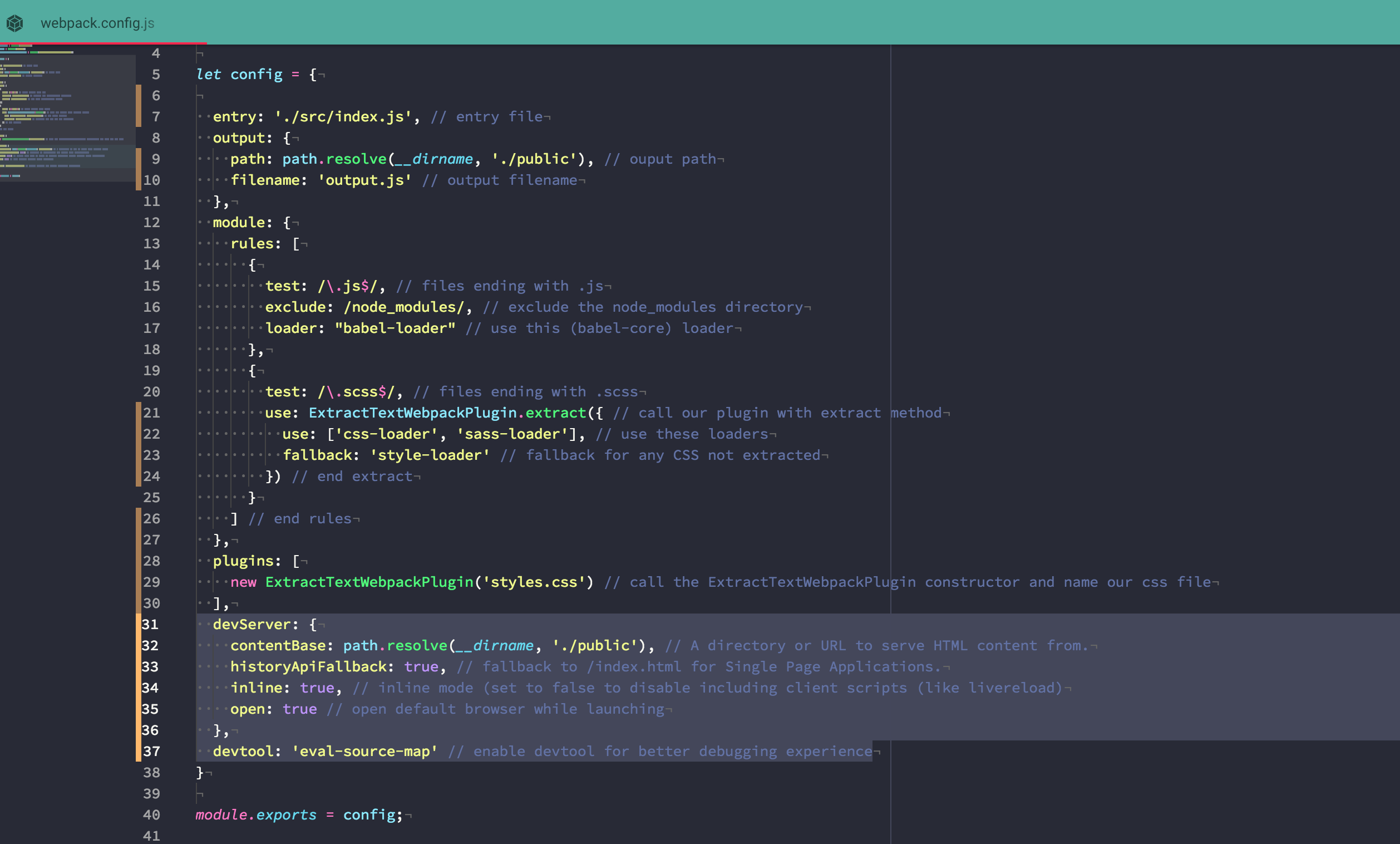The image size is (1400, 844).
Task: Click the 'output.js' filename string
Action: pos(364,180)
